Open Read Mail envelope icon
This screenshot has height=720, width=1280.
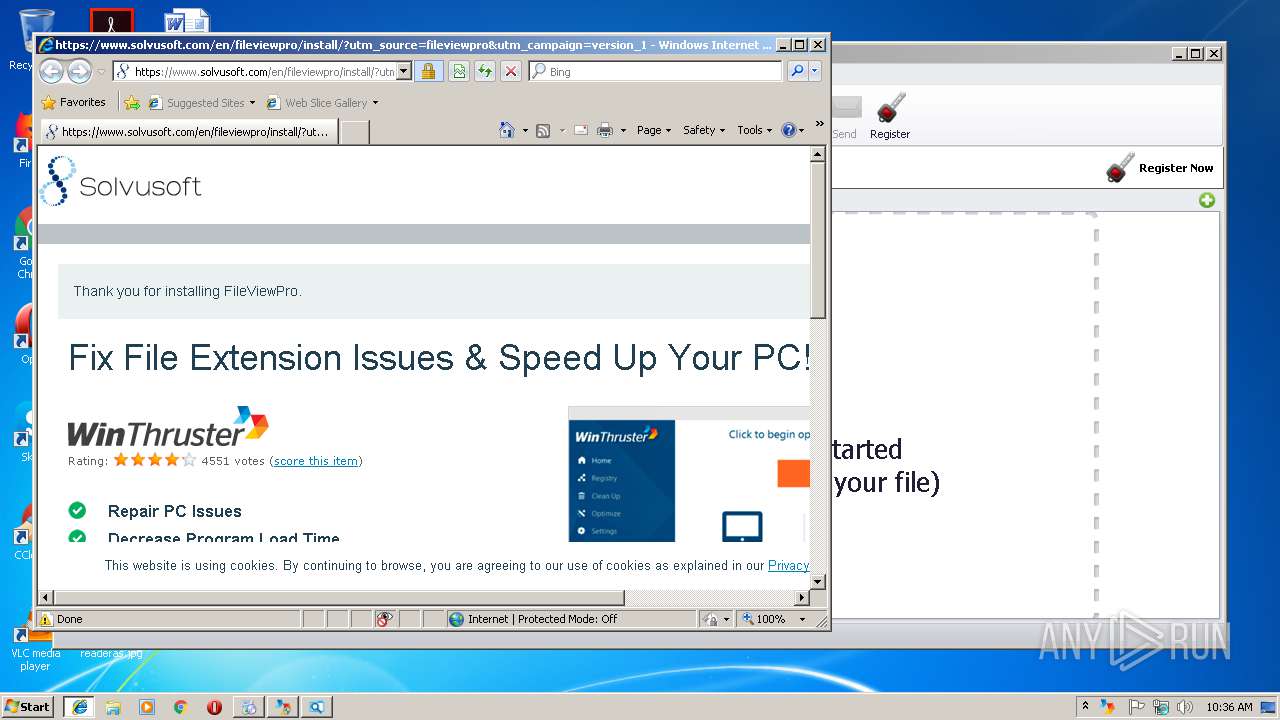pos(581,130)
